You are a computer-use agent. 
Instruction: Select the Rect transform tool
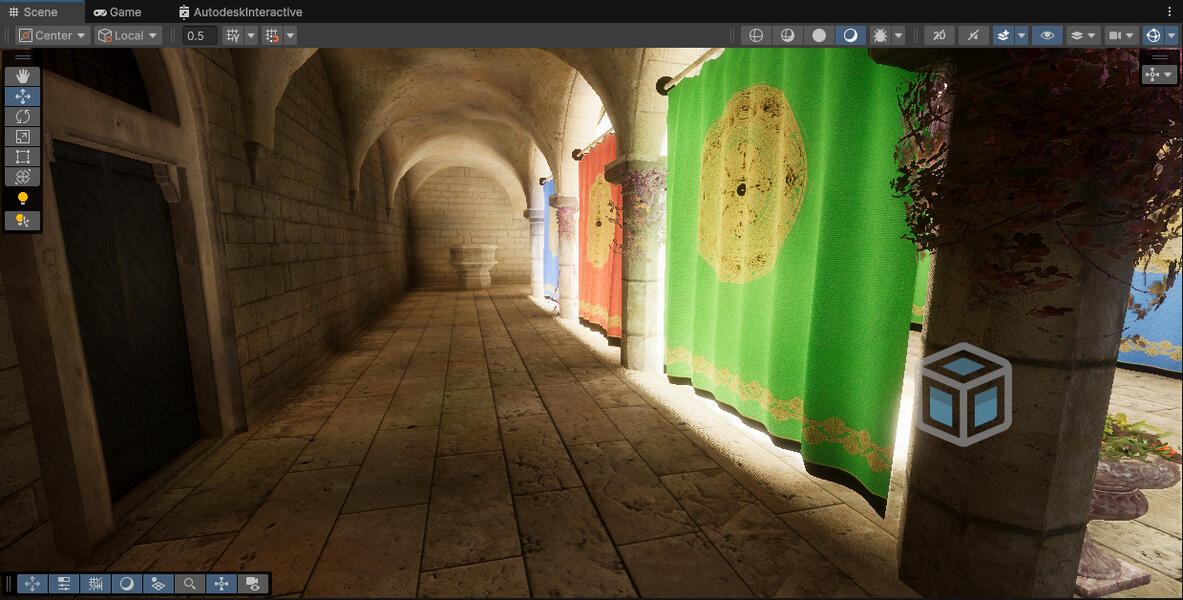[x=22, y=157]
